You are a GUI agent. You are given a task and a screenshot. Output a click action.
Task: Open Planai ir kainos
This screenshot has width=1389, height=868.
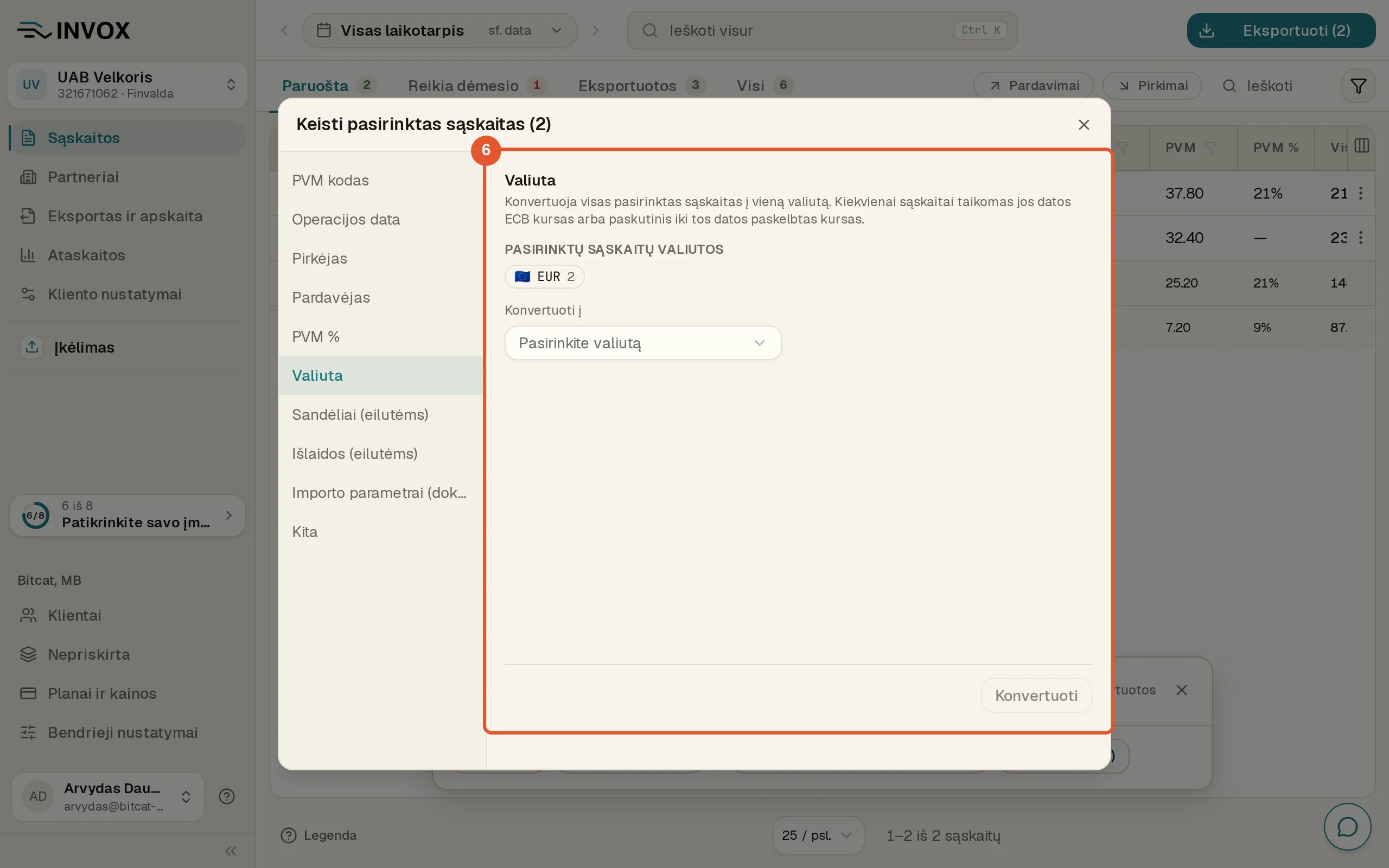tap(128, 693)
